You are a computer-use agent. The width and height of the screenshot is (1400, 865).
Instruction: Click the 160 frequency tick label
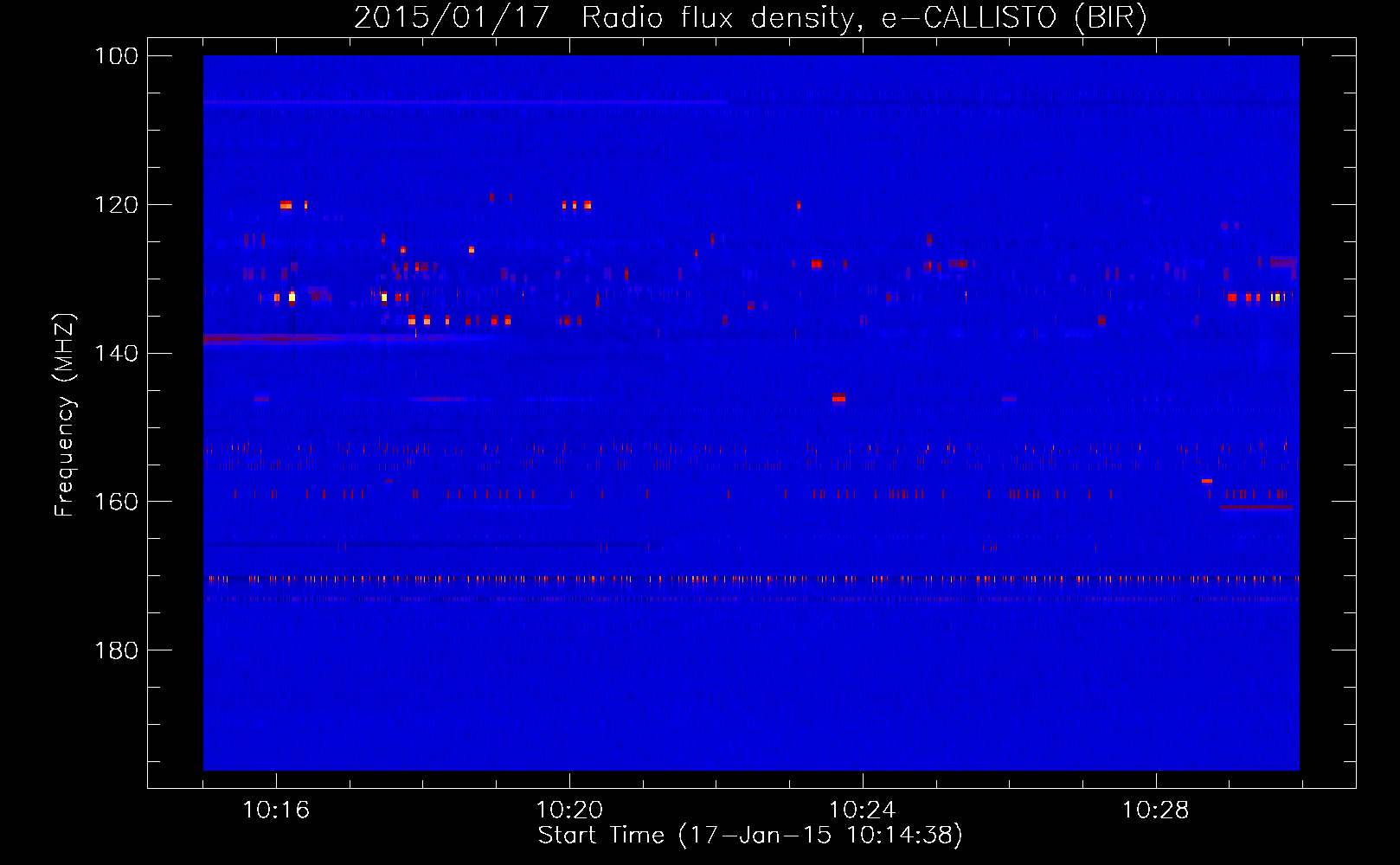pyautogui.click(x=117, y=502)
